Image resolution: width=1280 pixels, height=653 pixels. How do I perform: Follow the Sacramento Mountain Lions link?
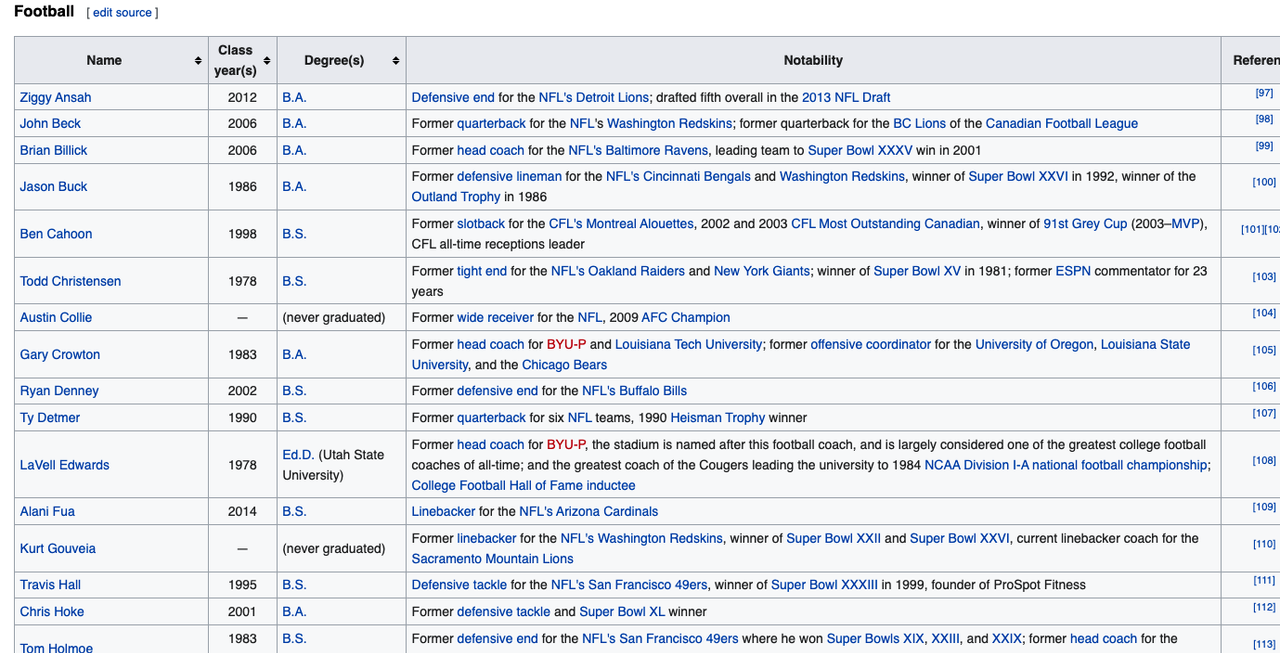(493, 559)
